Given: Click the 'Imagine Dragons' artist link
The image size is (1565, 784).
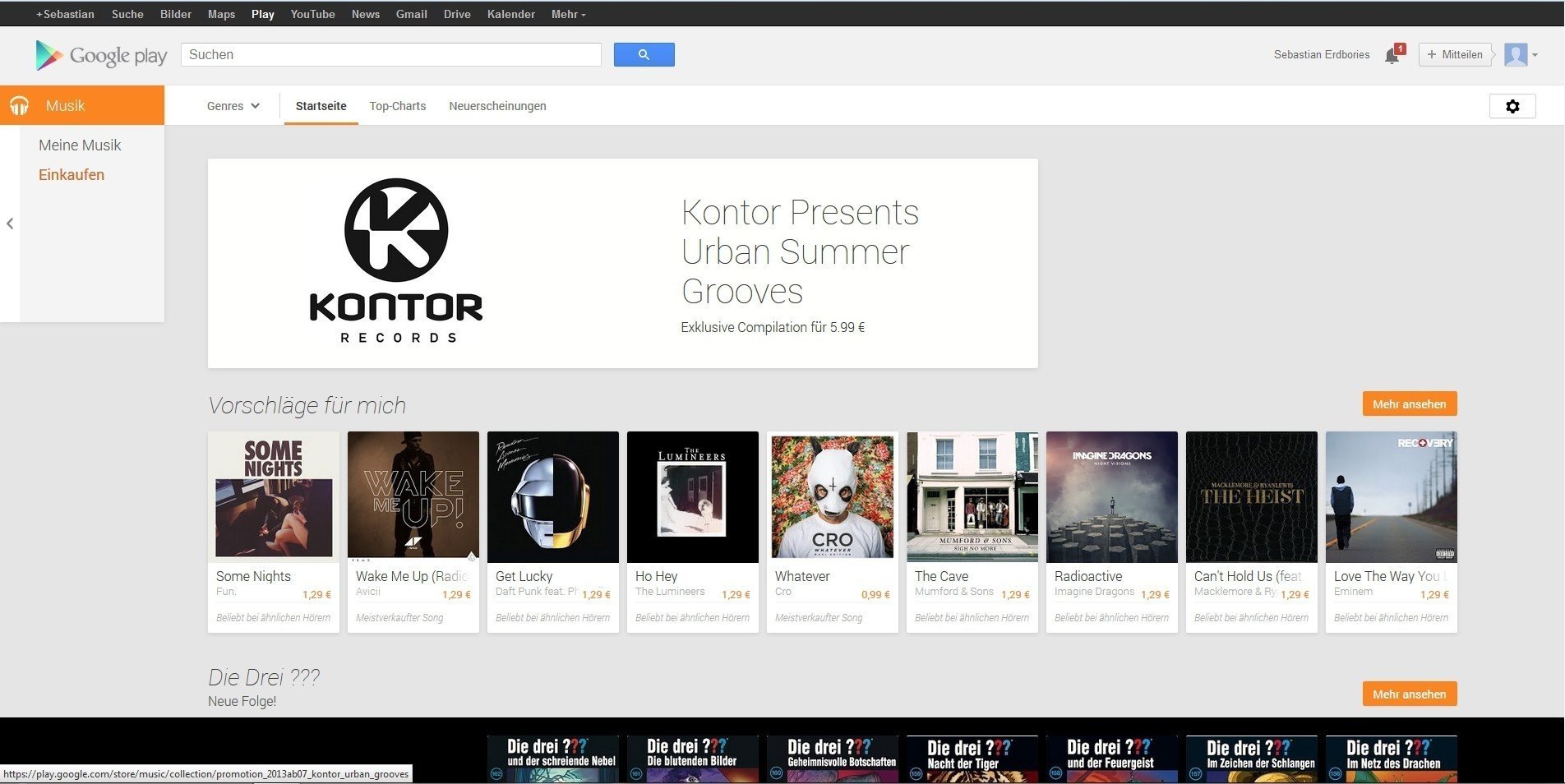Looking at the screenshot, I should [x=1094, y=592].
